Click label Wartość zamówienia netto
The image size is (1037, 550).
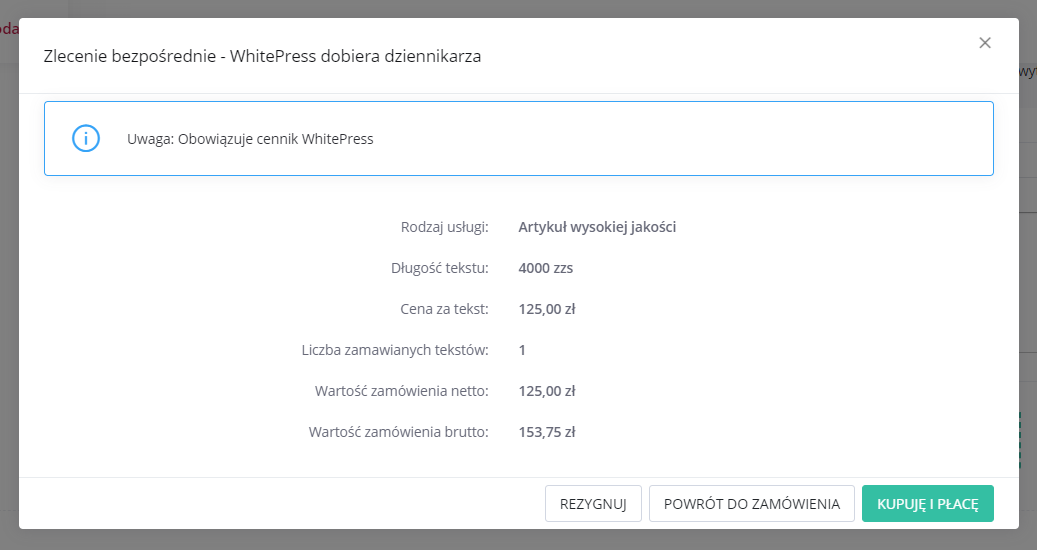pos(401,391)
